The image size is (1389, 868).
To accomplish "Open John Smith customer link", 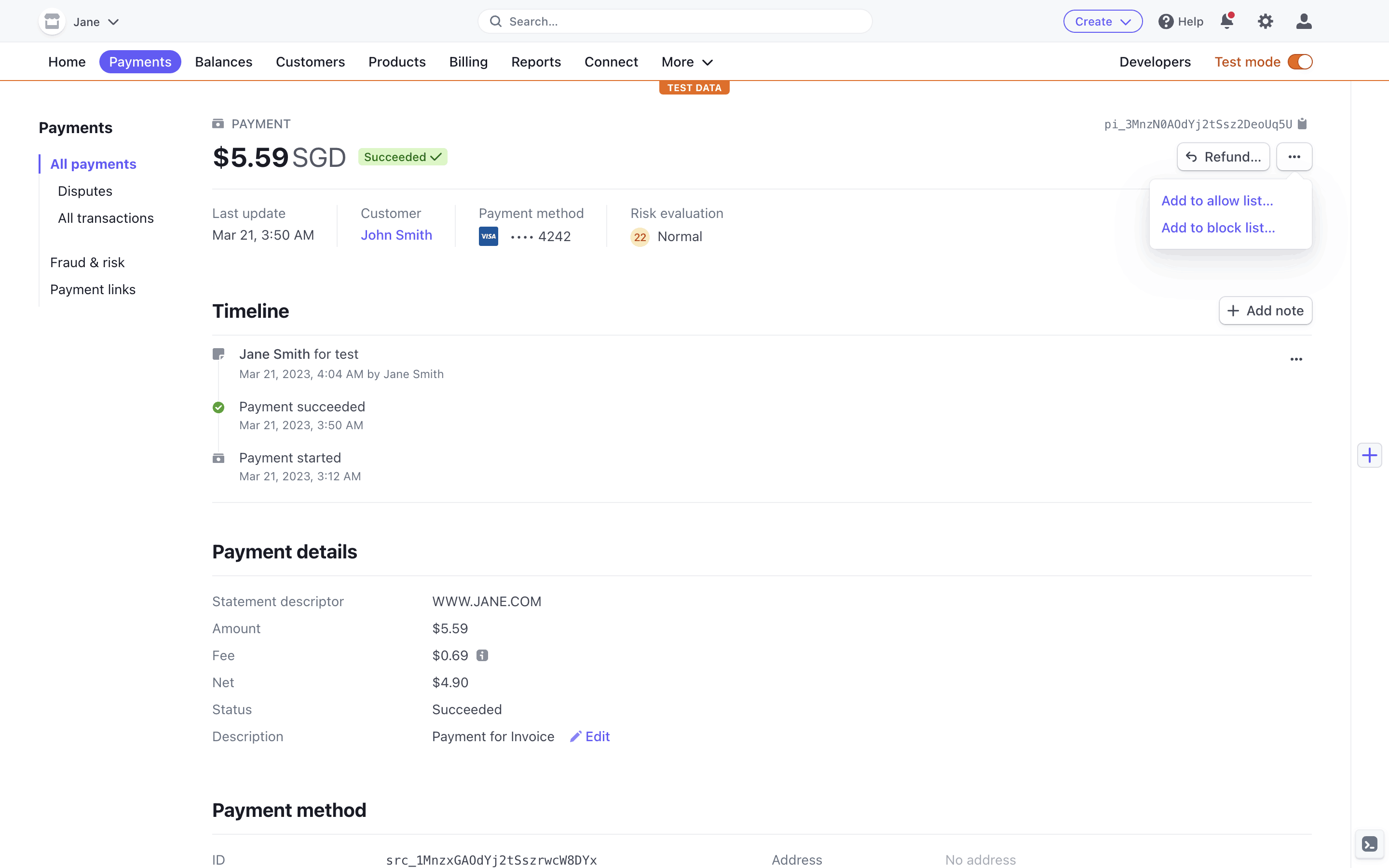I will point(396,235).
